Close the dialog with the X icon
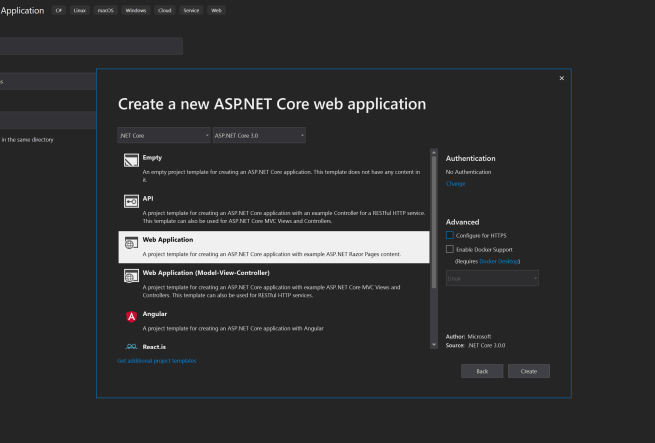Viewport: 655px width, 443px height. pyautogui.click(x=561, y=78)
